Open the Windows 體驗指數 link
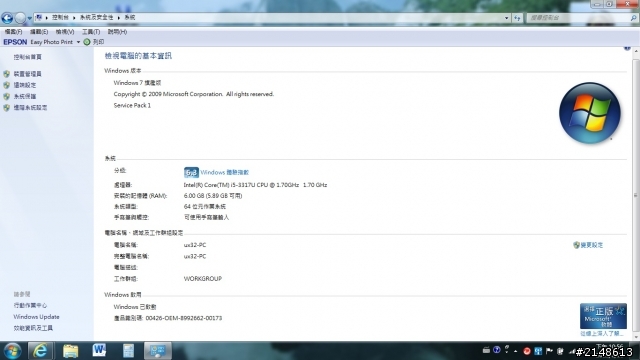Image resolution: width=640 pixels, height=360 pixels. point(224,172)
